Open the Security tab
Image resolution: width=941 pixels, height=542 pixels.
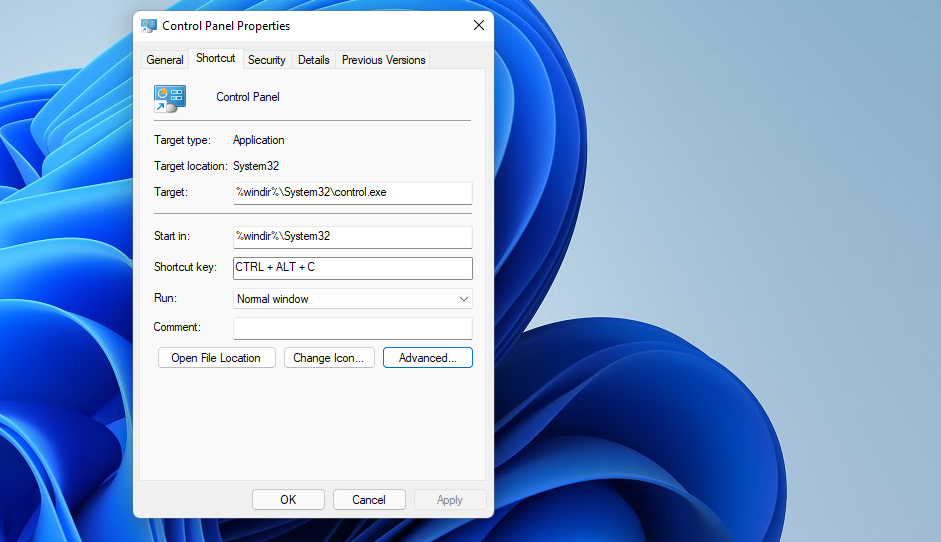point(266,60)
